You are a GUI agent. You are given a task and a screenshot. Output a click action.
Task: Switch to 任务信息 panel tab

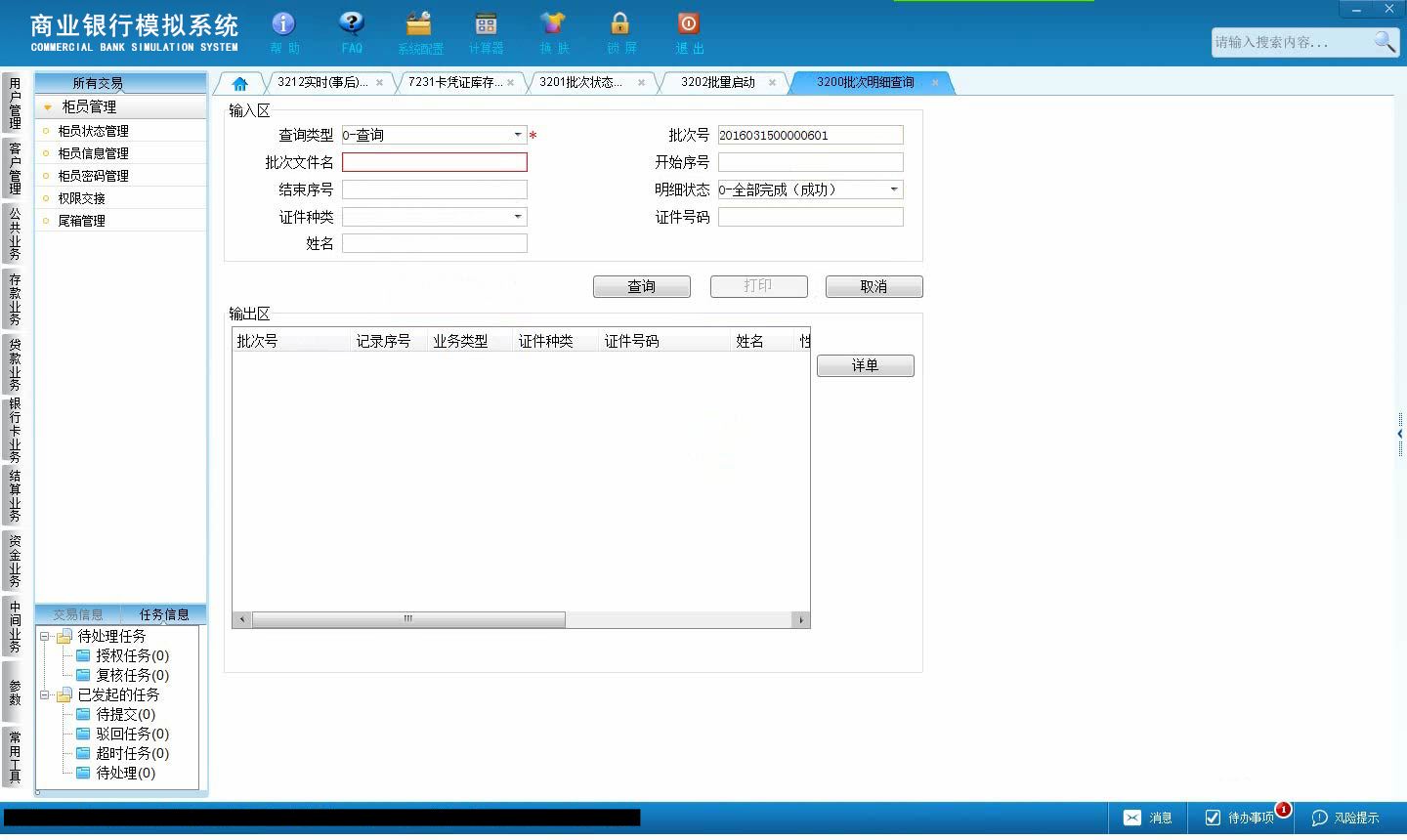[x=164, y=614]
